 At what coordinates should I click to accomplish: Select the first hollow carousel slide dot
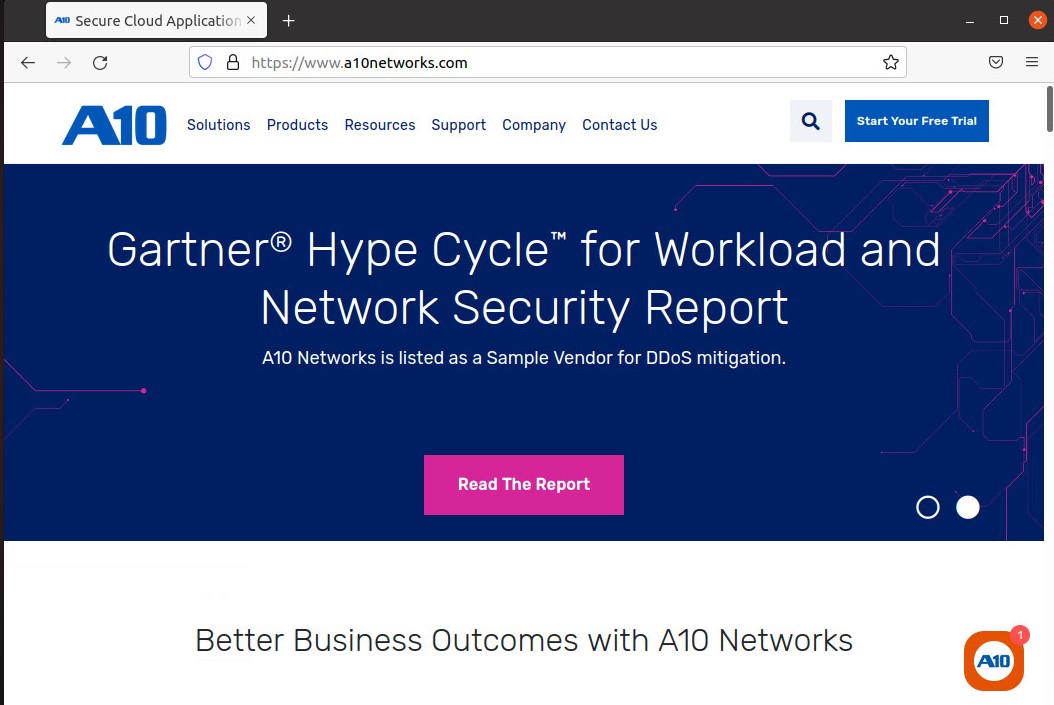928,507
